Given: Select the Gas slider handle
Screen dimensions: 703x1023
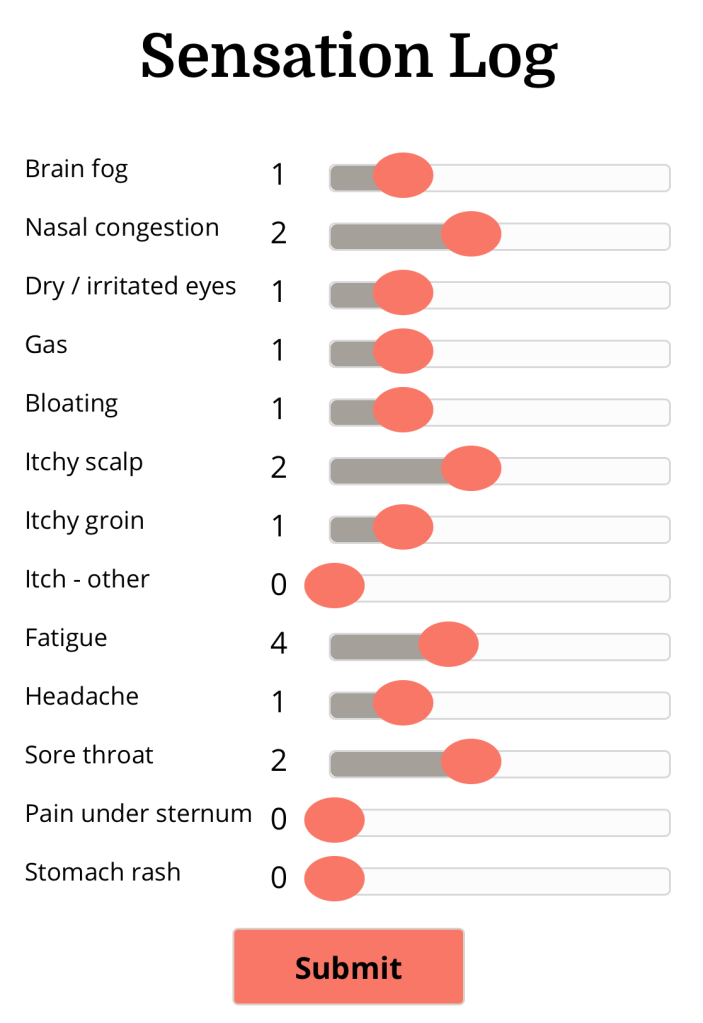Looking at the screenshot, I should pos(403,351).
